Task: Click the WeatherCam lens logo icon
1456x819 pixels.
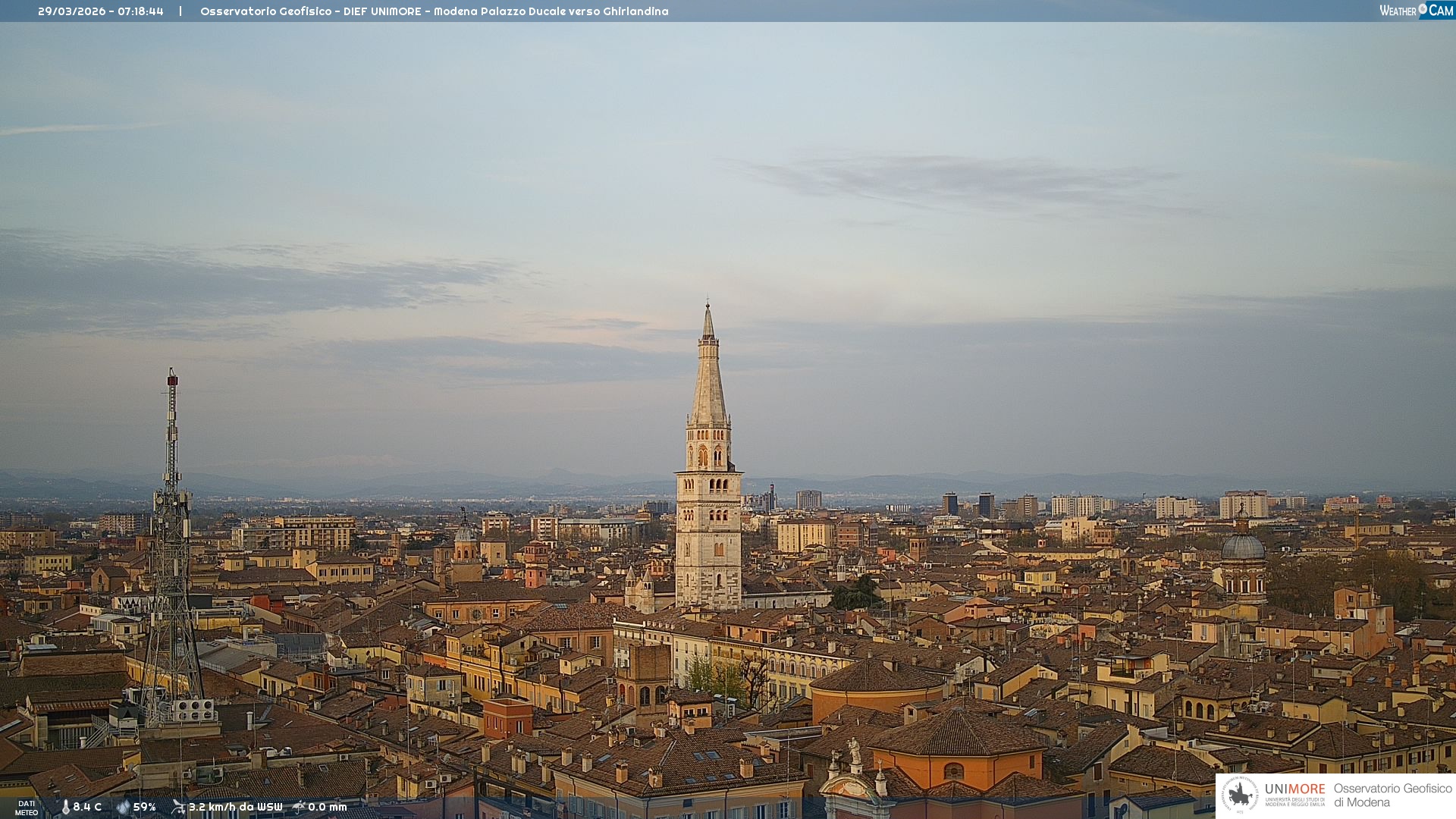Action: pyautogui.click(x=1423, y=9)
